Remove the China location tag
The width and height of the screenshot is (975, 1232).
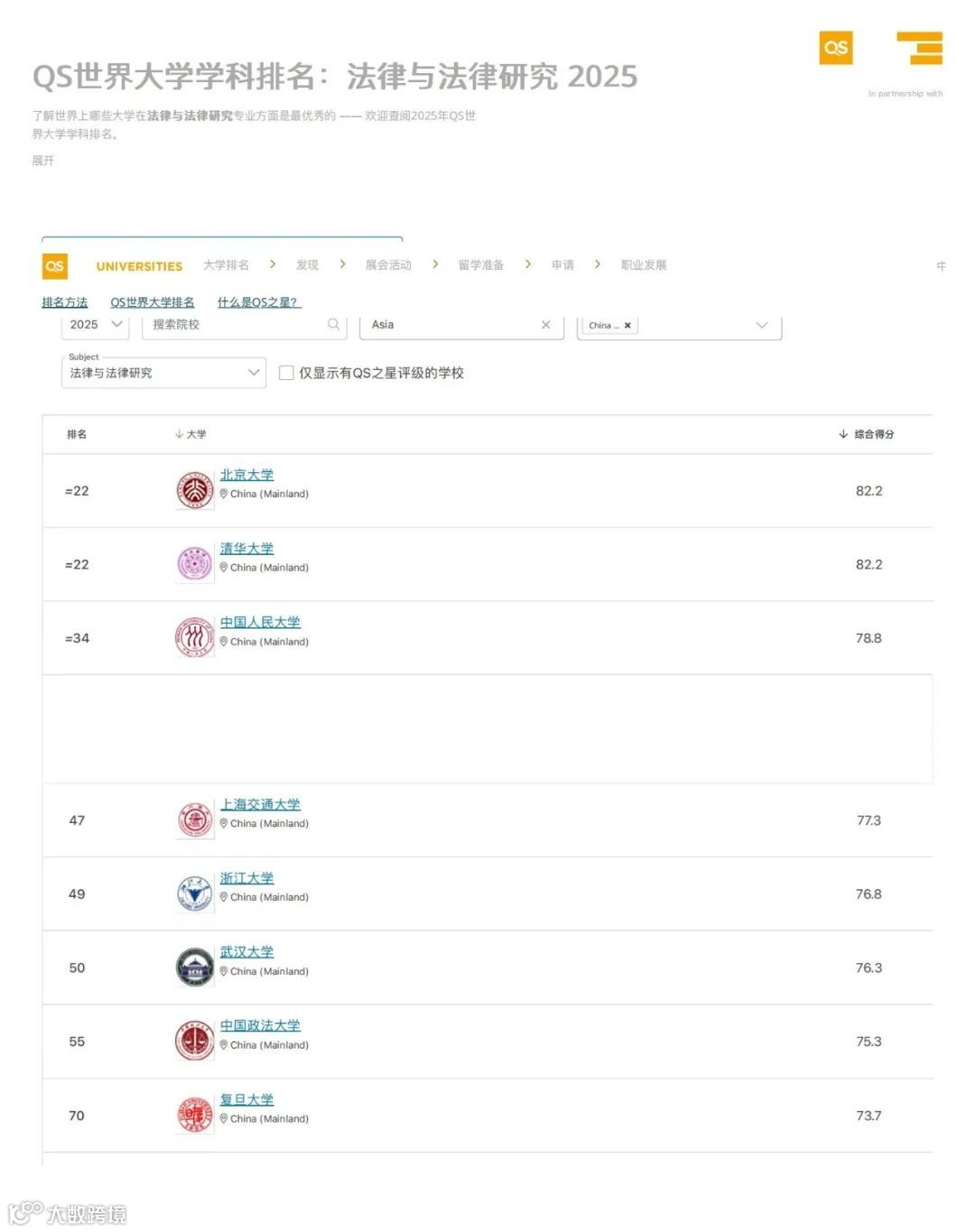[x=627, y=326]
